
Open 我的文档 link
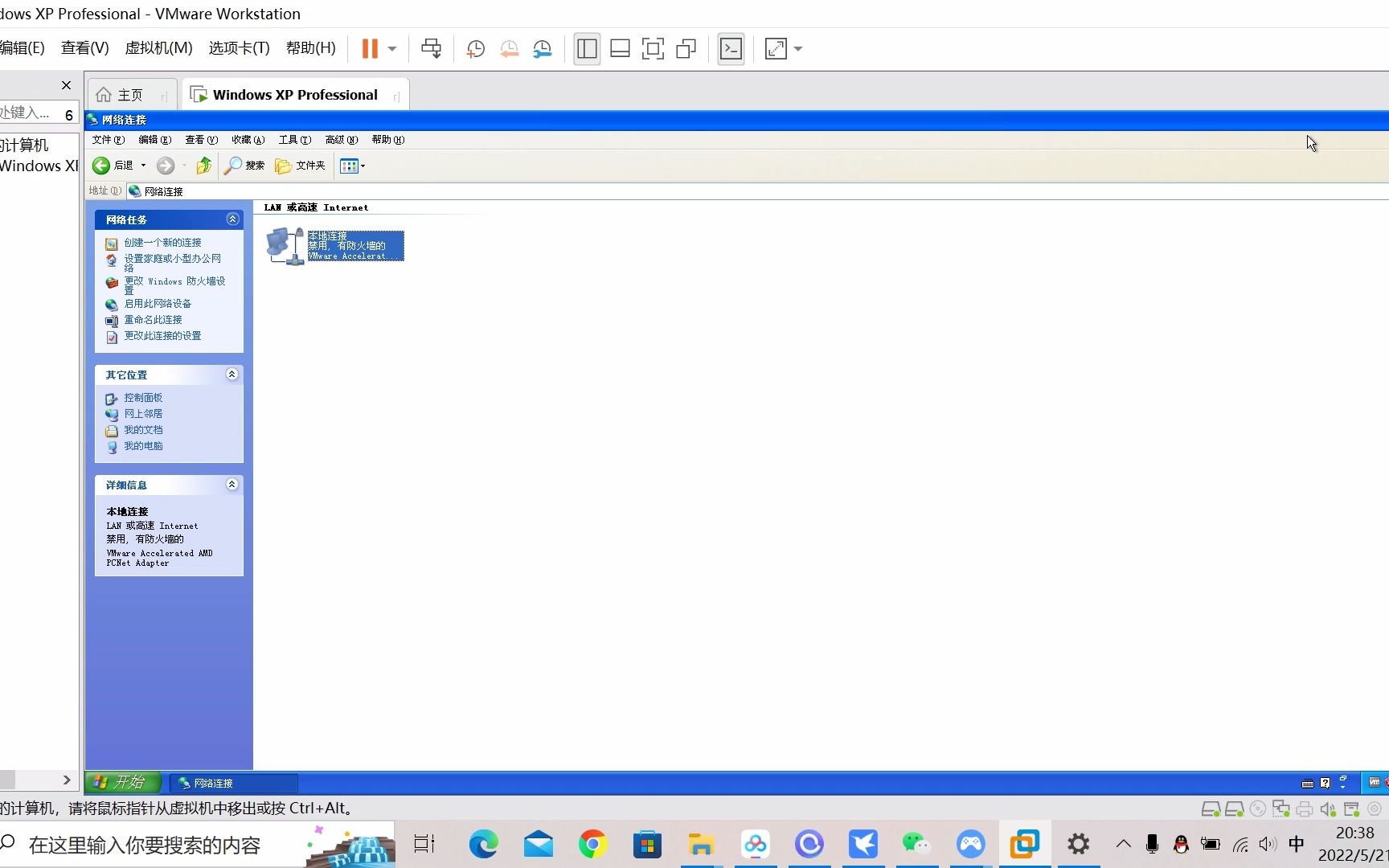143,430
